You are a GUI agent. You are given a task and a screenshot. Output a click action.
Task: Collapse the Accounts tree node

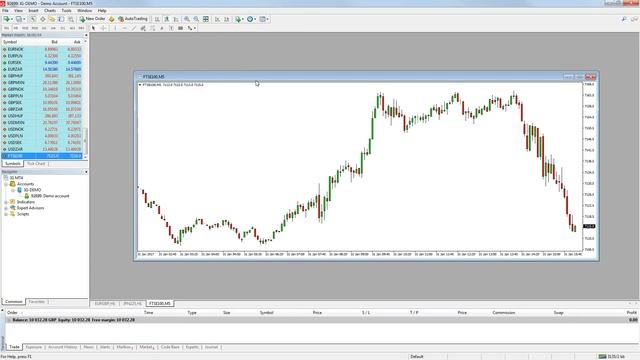(6, 184)
